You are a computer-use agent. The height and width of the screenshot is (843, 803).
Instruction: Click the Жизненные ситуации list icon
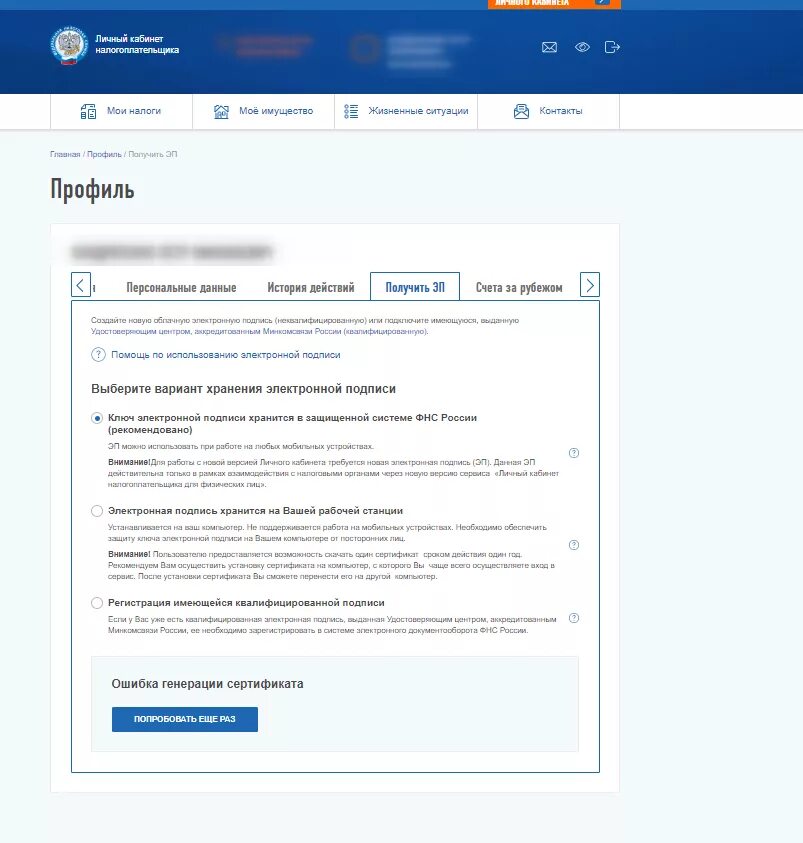pos(351,111)
